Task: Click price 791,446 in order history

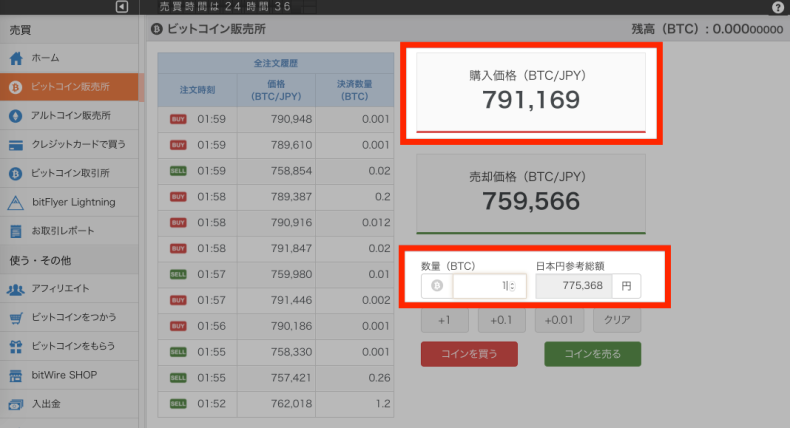Action: point(291,300)
